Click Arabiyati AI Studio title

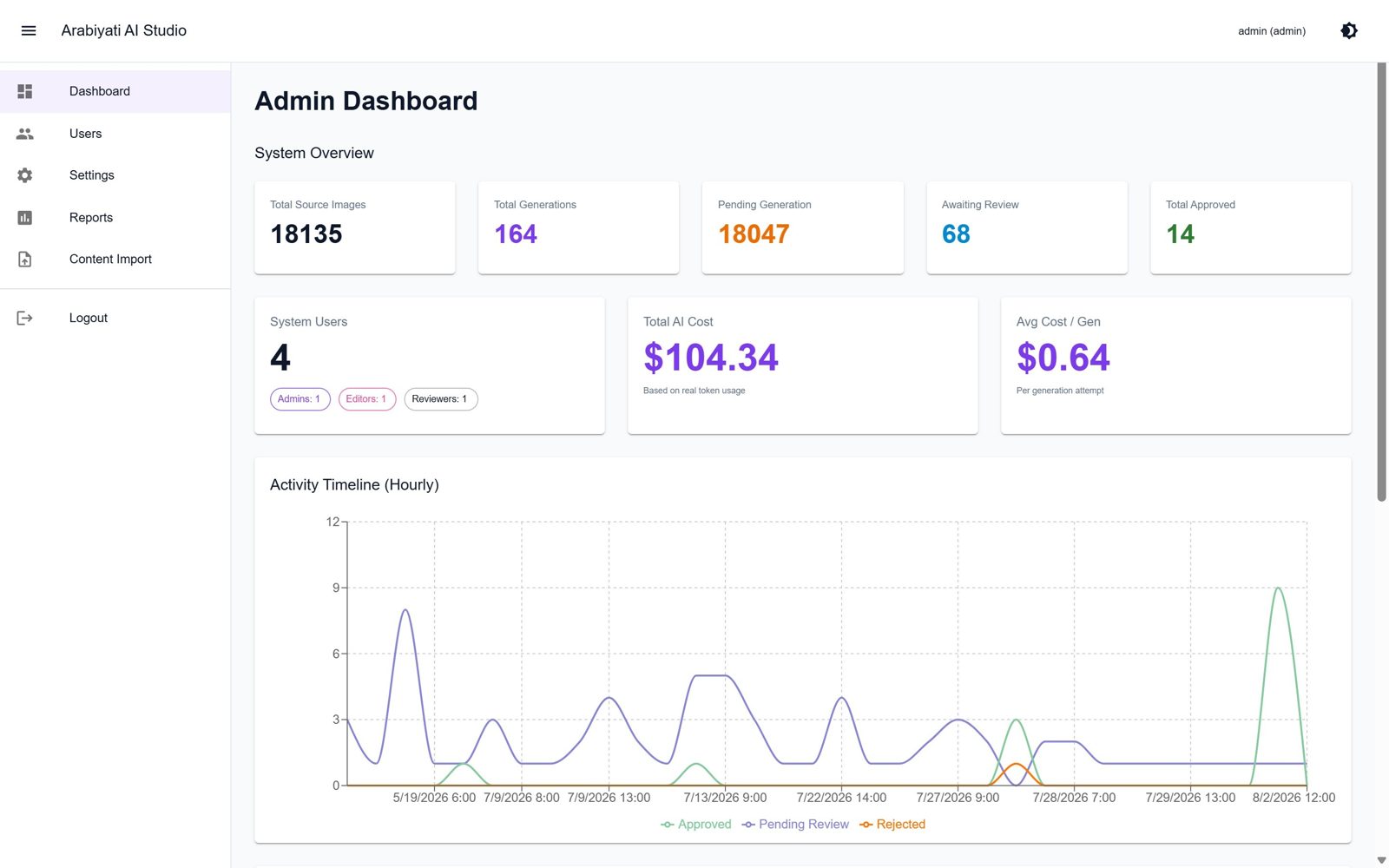124,30
